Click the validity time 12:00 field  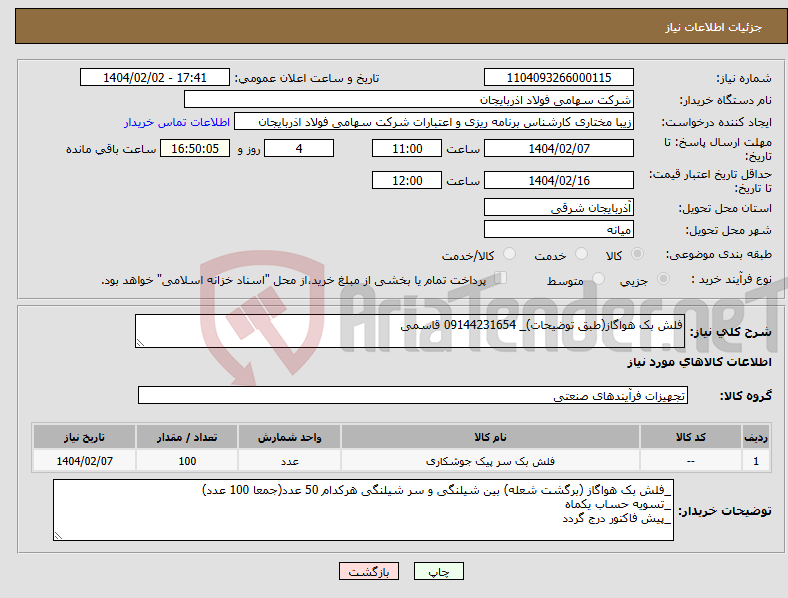[x=407, y=180]
